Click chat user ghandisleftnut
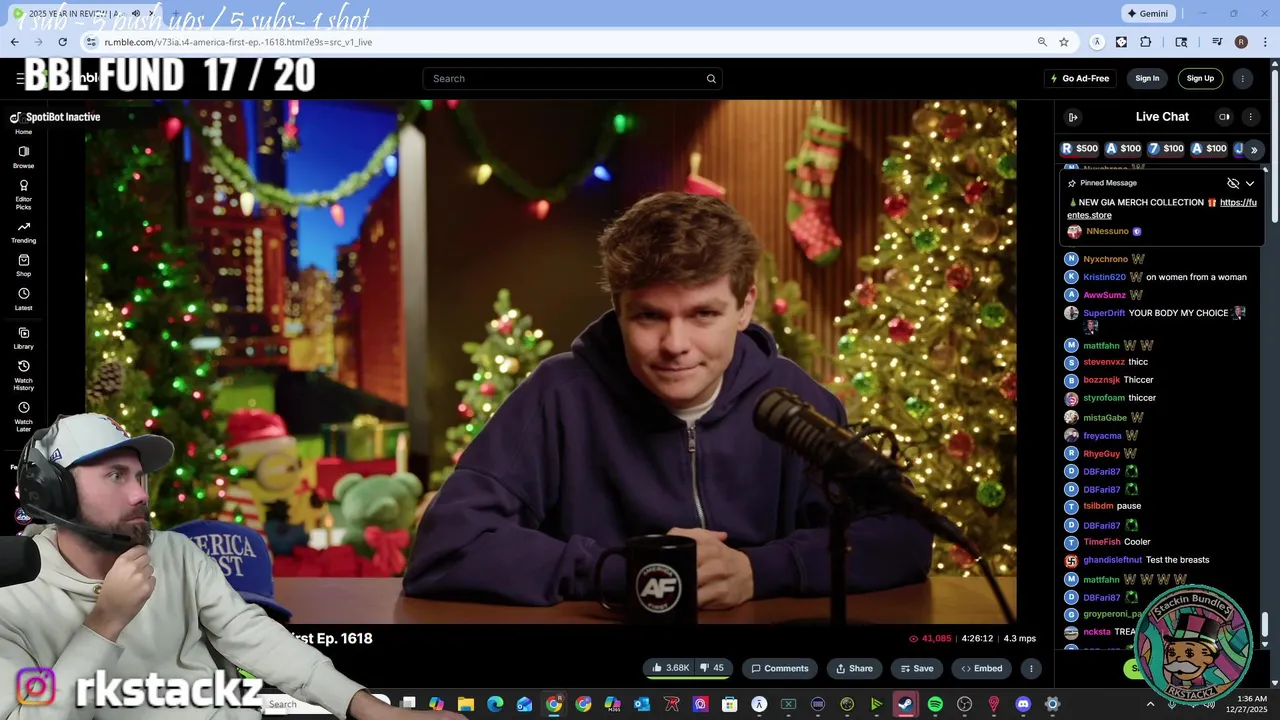1280x720 pixels. click(1112, 560)
